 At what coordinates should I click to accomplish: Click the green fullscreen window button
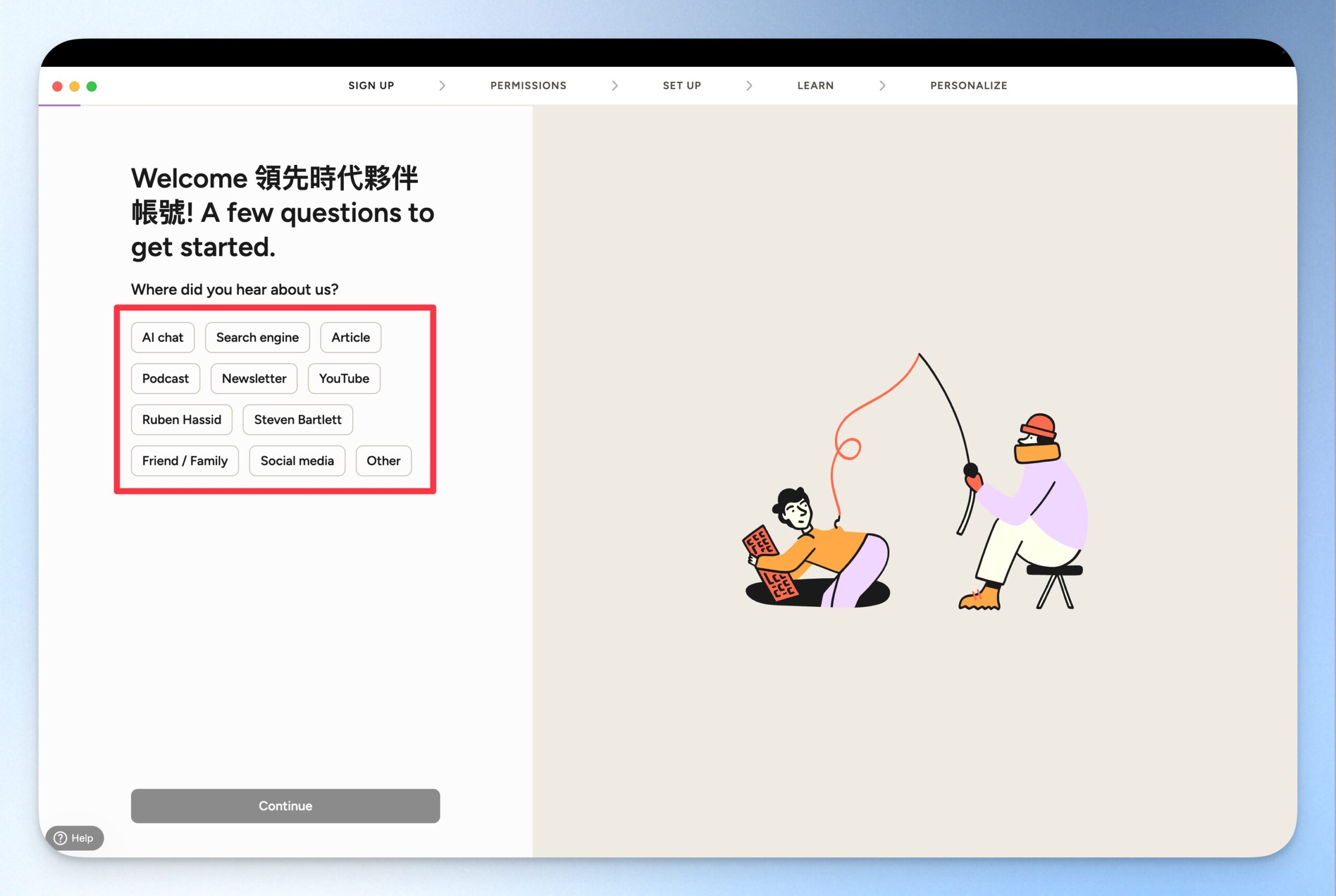pos(91,86)
